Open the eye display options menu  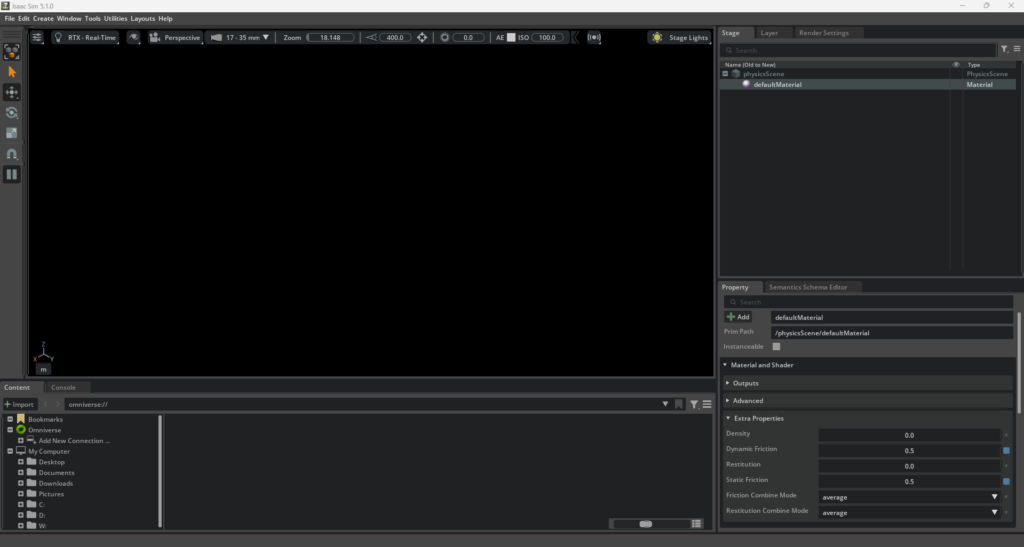[x=133, y=37]
